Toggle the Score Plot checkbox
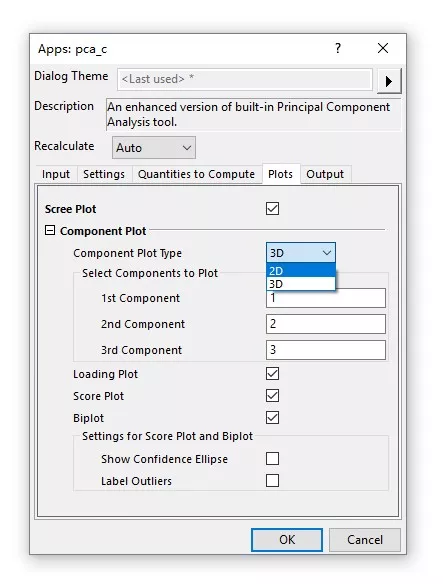Image resolution: width=443 pixels, height=584 pixels. pyautogui.click(x=272, y=396)
